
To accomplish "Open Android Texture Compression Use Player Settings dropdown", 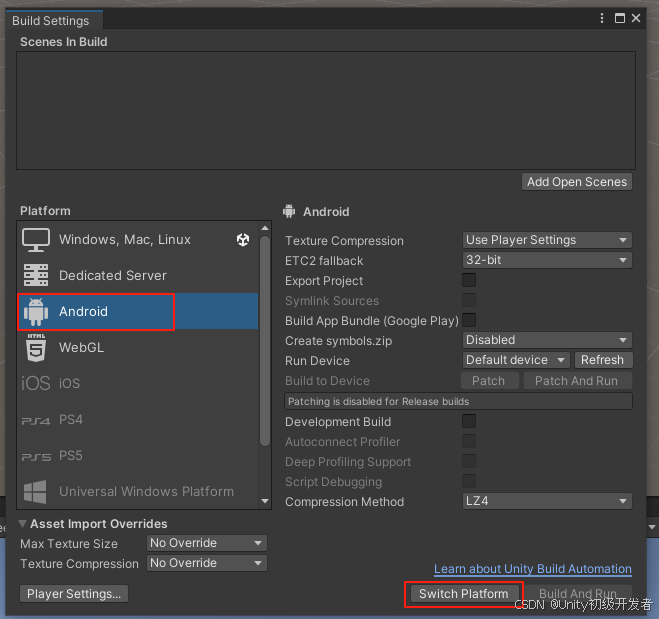I will tap(547, 240).
